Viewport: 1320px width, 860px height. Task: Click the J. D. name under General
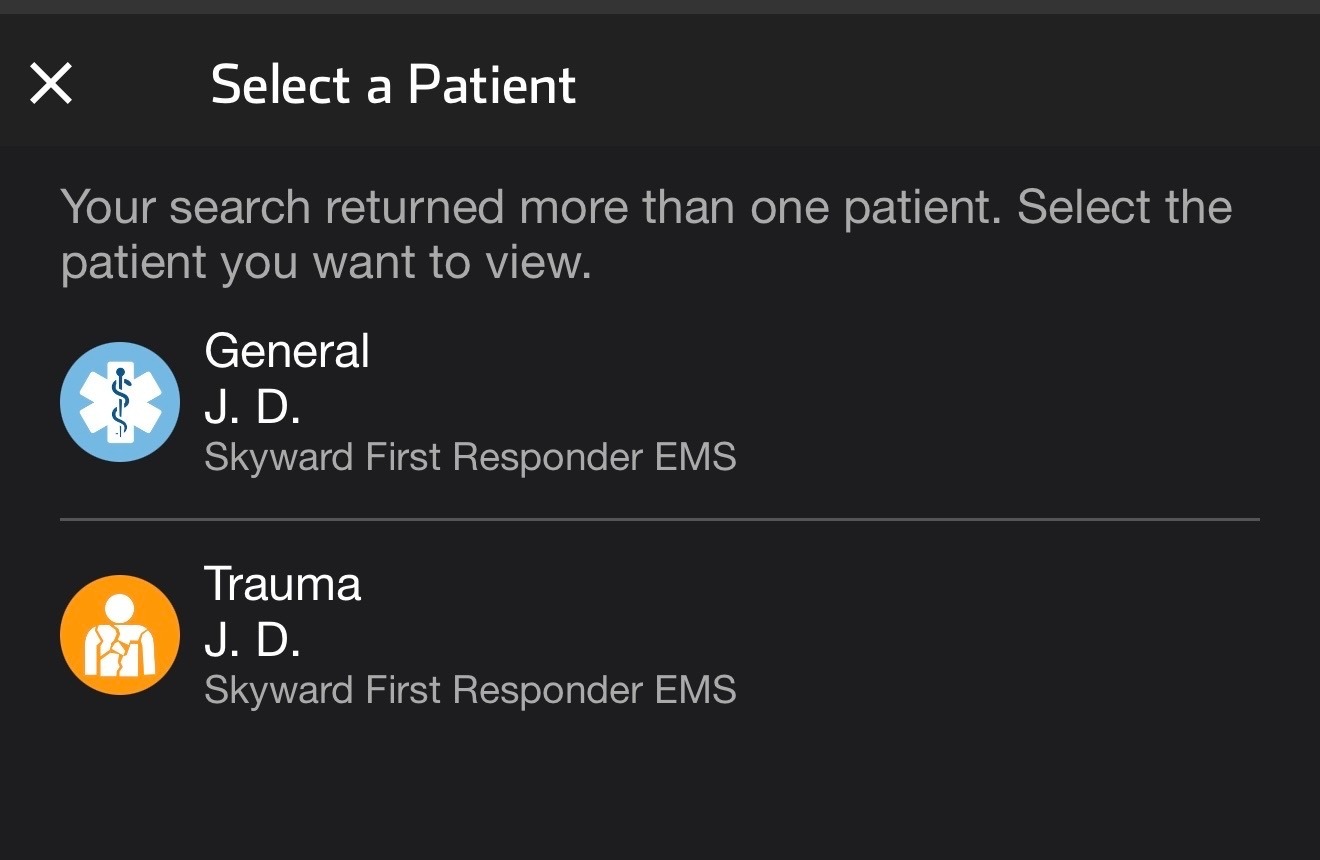(252, 405)
